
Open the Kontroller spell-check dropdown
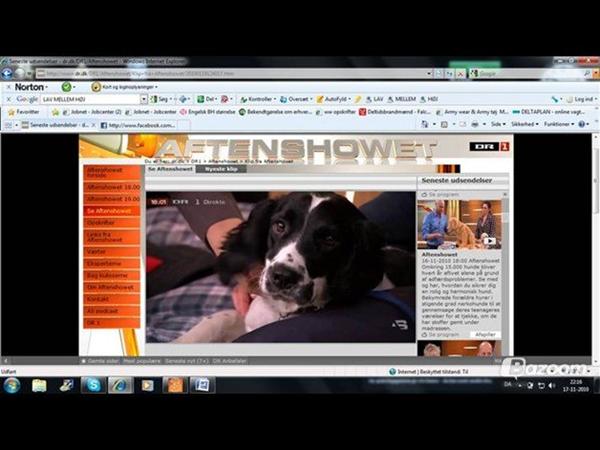click(258, 99)
